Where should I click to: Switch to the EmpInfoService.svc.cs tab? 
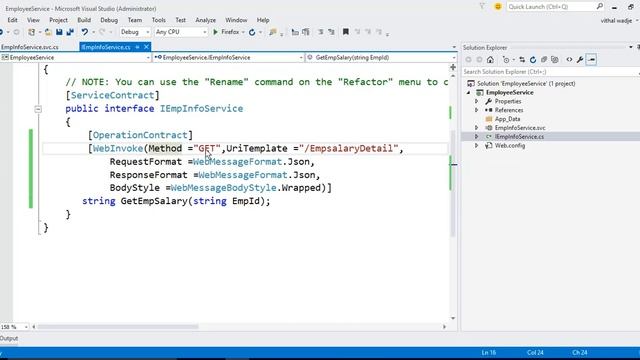point(30,47)
